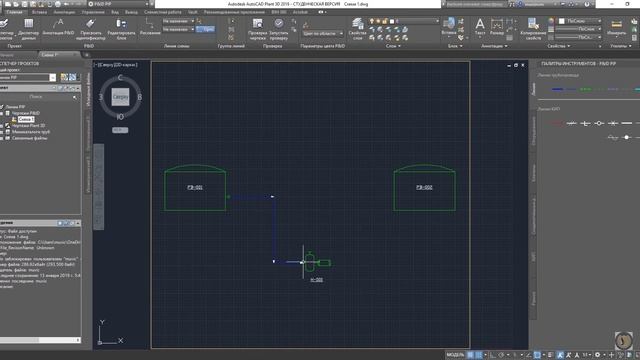
Task: Click the object color wheel in Свойства
Action: pyautogui.click(x=551, y=21)
